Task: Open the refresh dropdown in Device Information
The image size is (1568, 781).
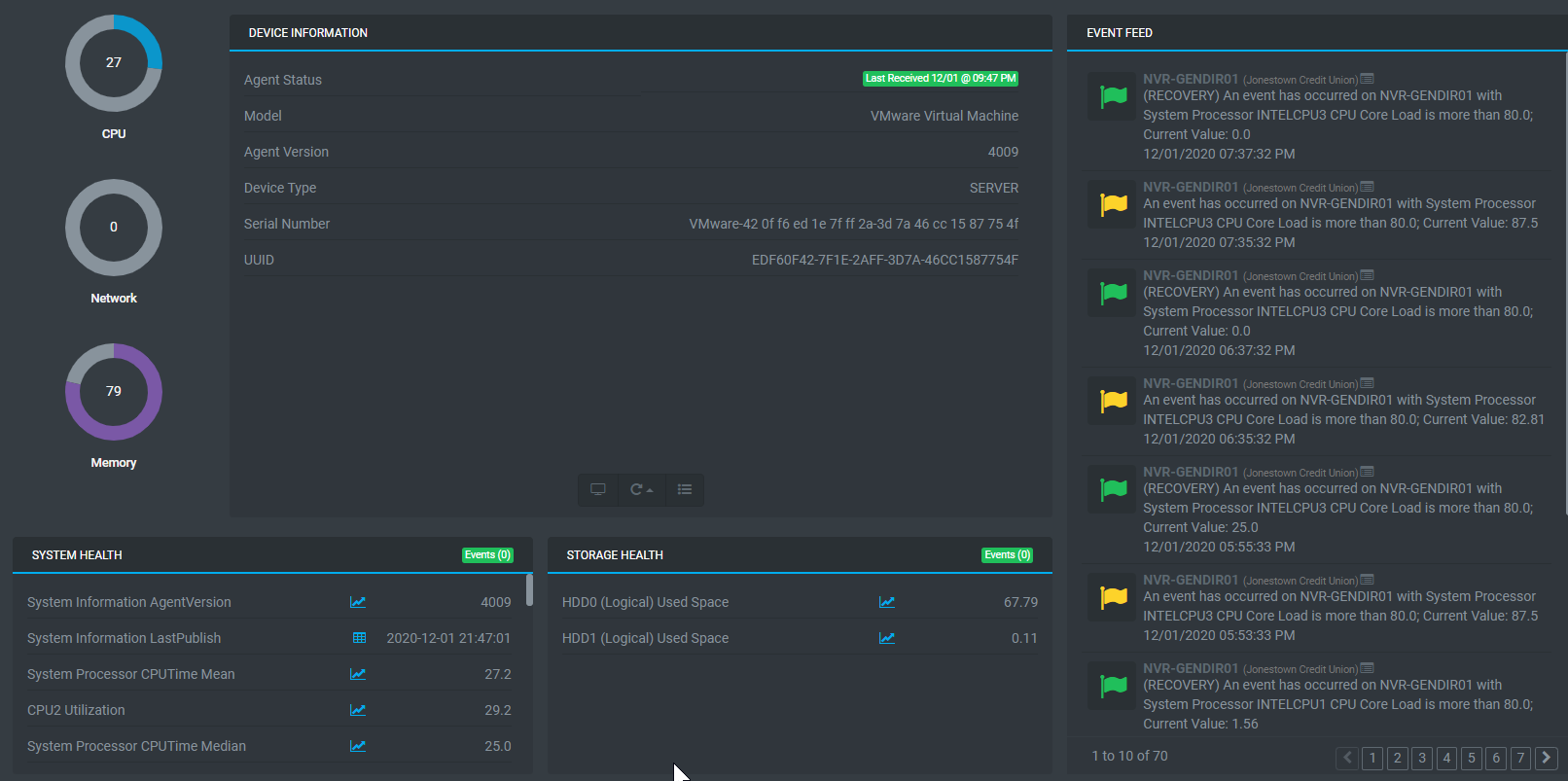Action: click(x=641, y=489)
